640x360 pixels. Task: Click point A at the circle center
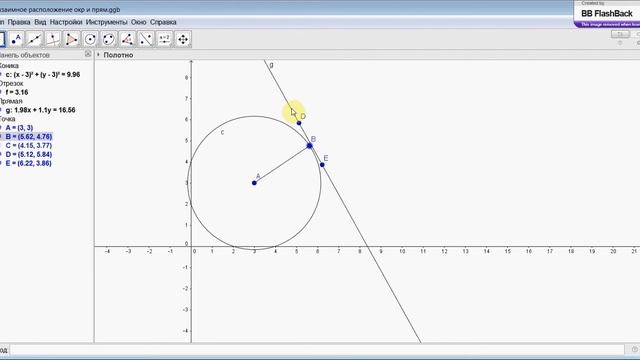pyautogui.click(x=254, y=183)
